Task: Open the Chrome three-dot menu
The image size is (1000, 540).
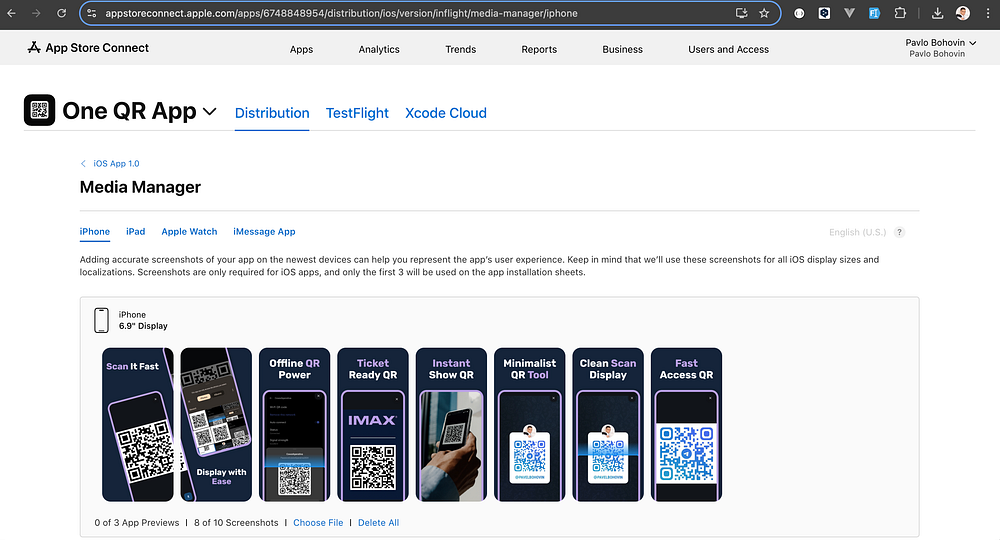Action: 987,13
